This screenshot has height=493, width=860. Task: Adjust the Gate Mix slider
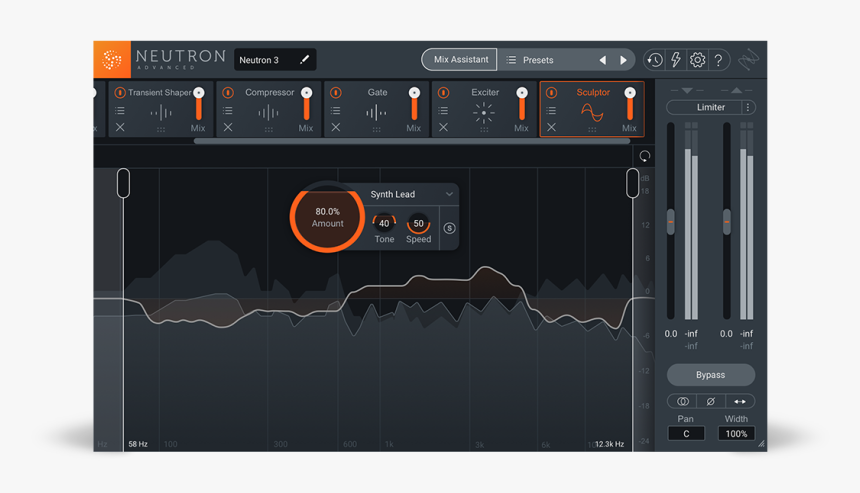click(x=414, y=104)
